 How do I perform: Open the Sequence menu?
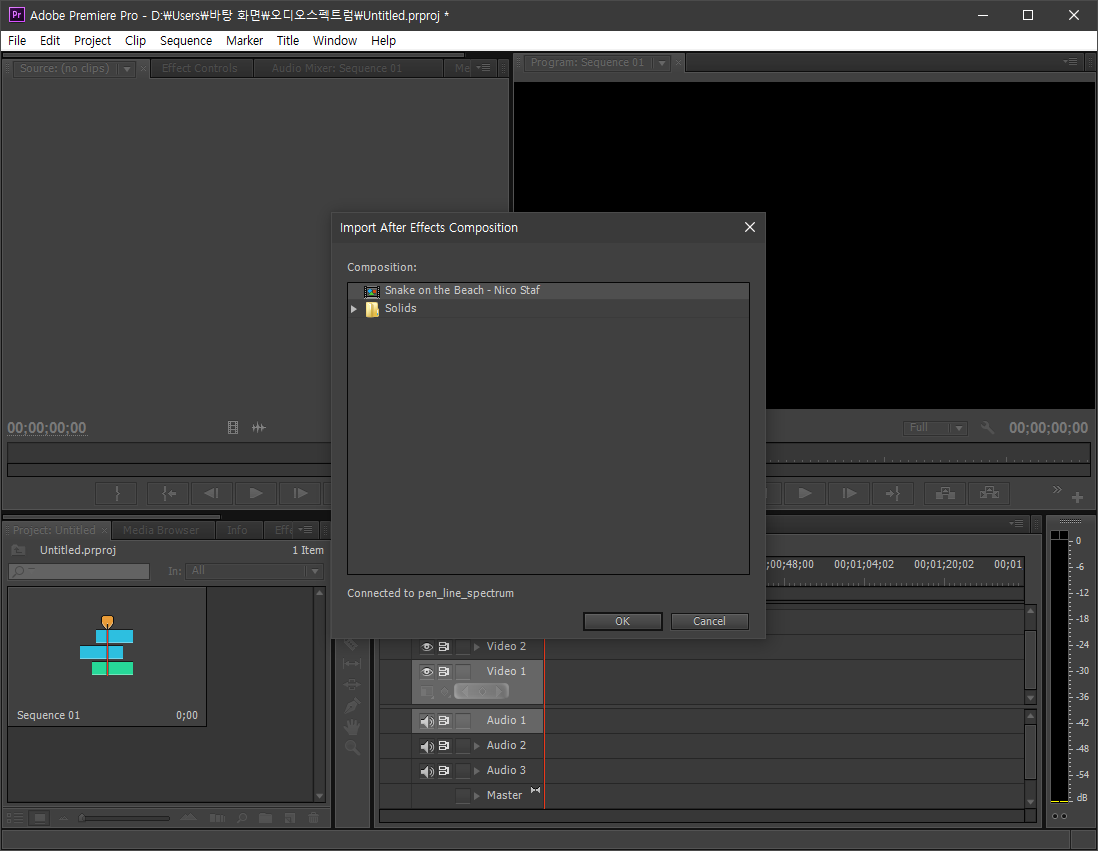186,41
